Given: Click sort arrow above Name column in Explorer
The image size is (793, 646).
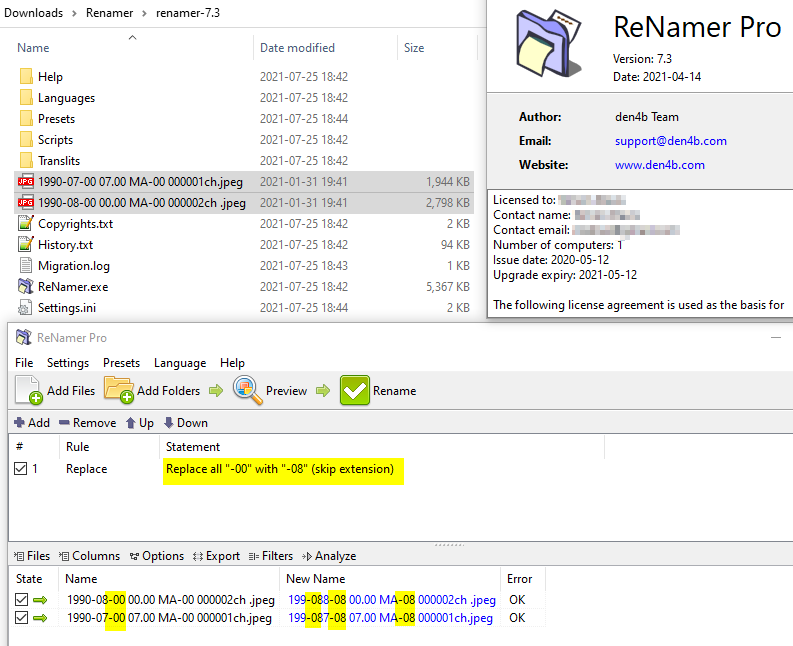Looking at the screenshot, I should tap(133, 37).
